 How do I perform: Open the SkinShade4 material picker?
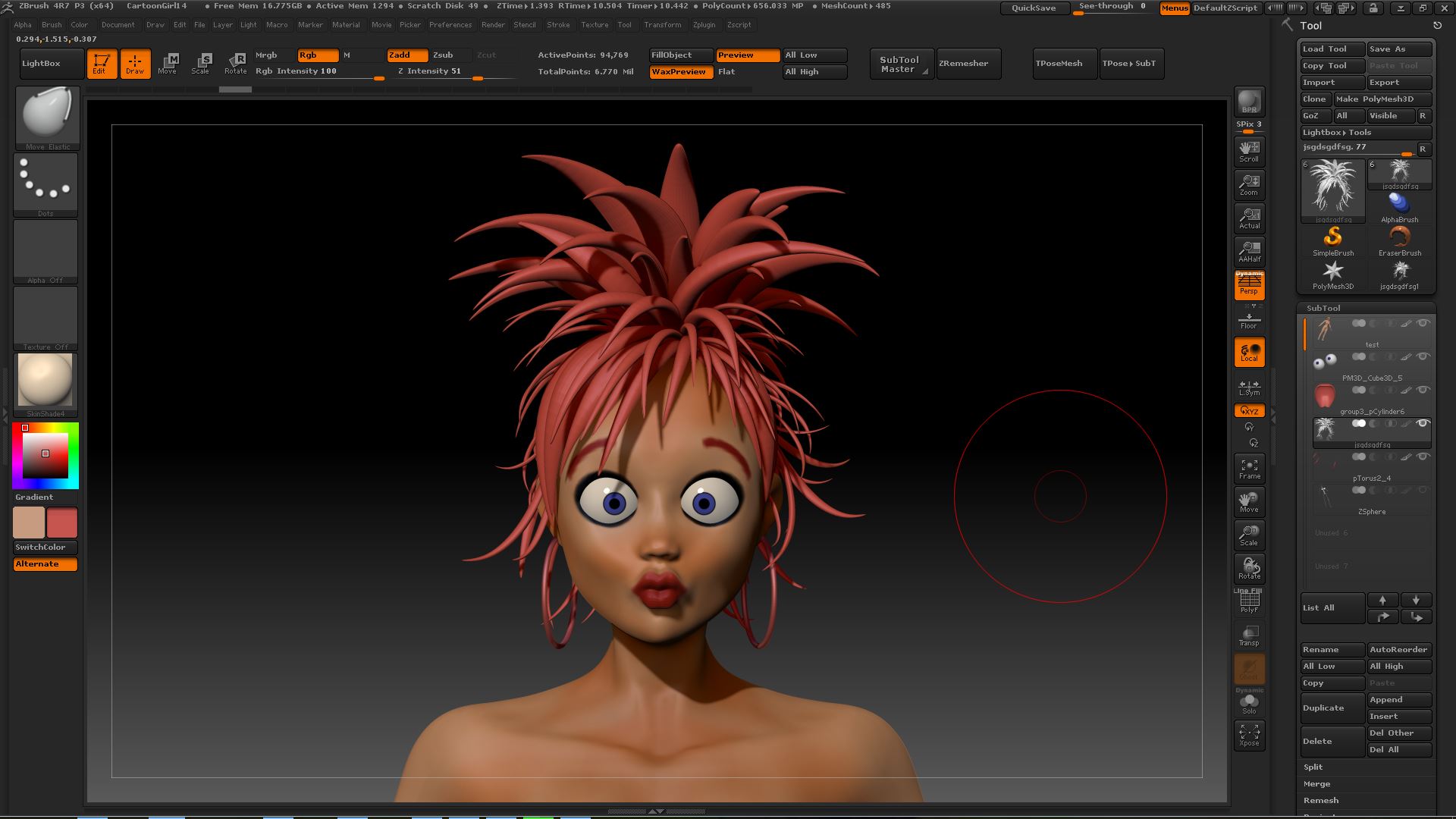[45, 385]
